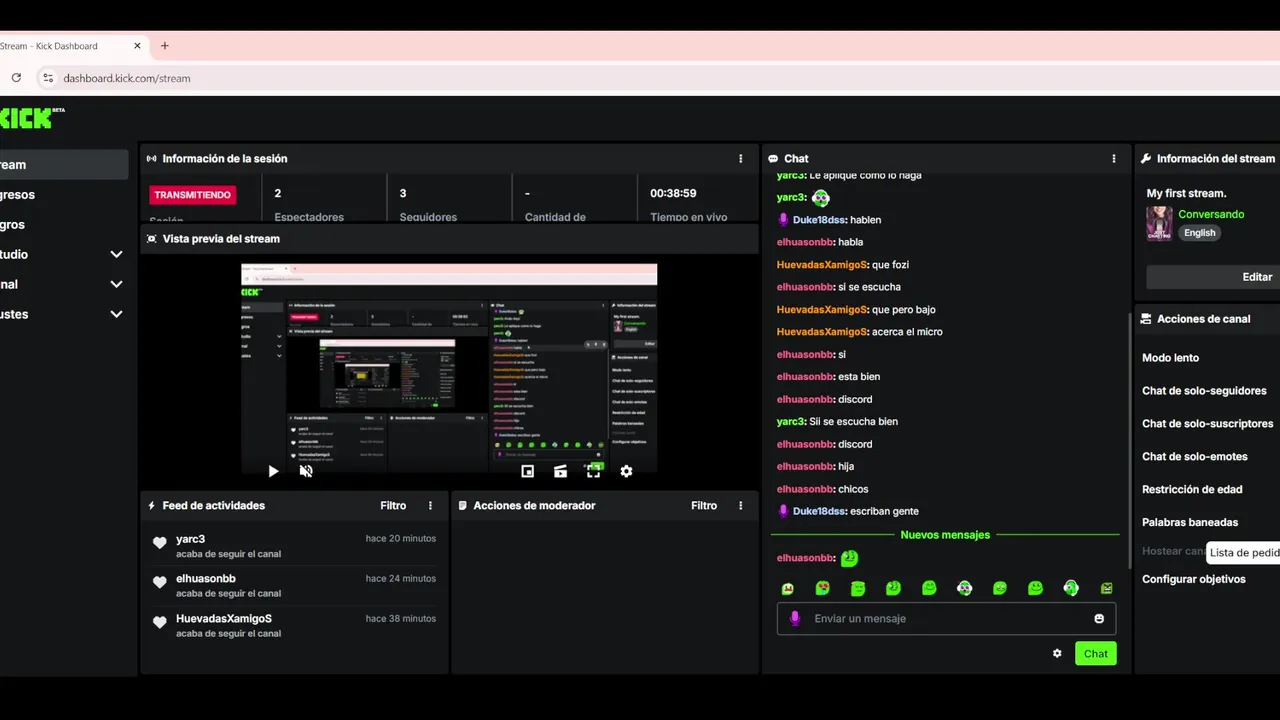Click the sixth quick emote, headphones face
Image resolution: width=1280 pixels, height=720 pixels.
[x=964, y=588]
